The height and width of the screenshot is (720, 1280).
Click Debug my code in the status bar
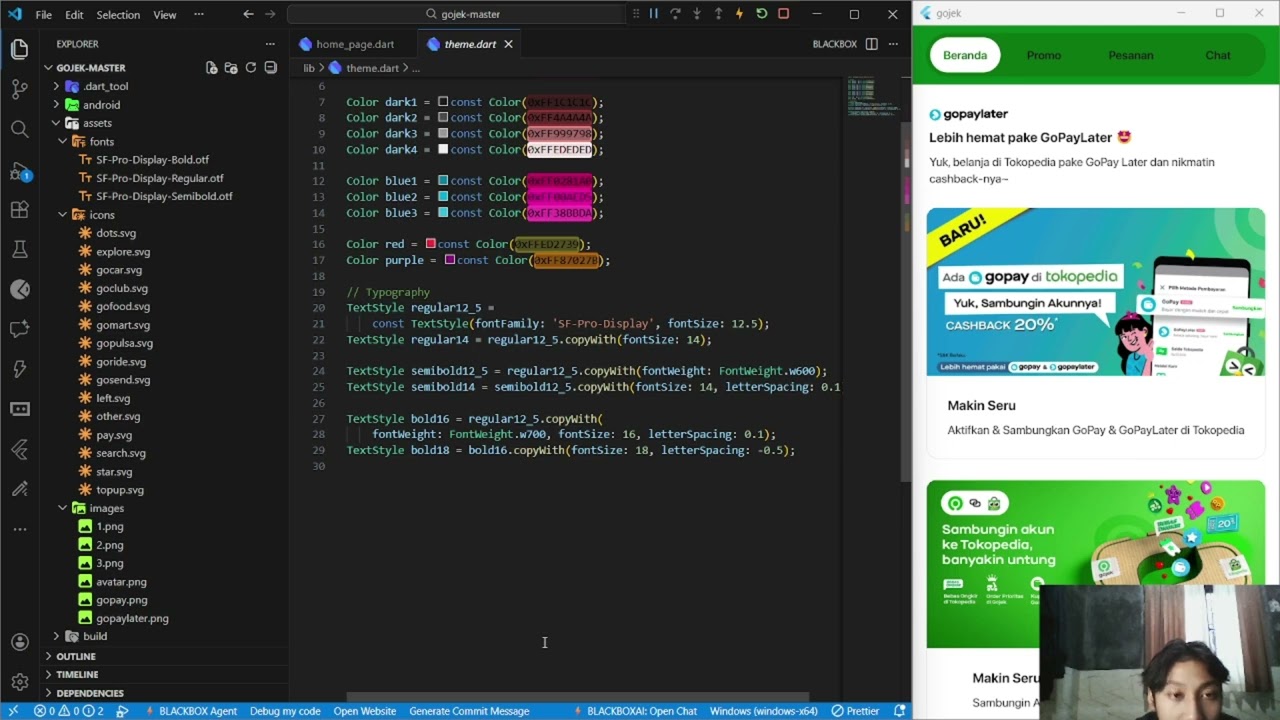click(285, 711)
